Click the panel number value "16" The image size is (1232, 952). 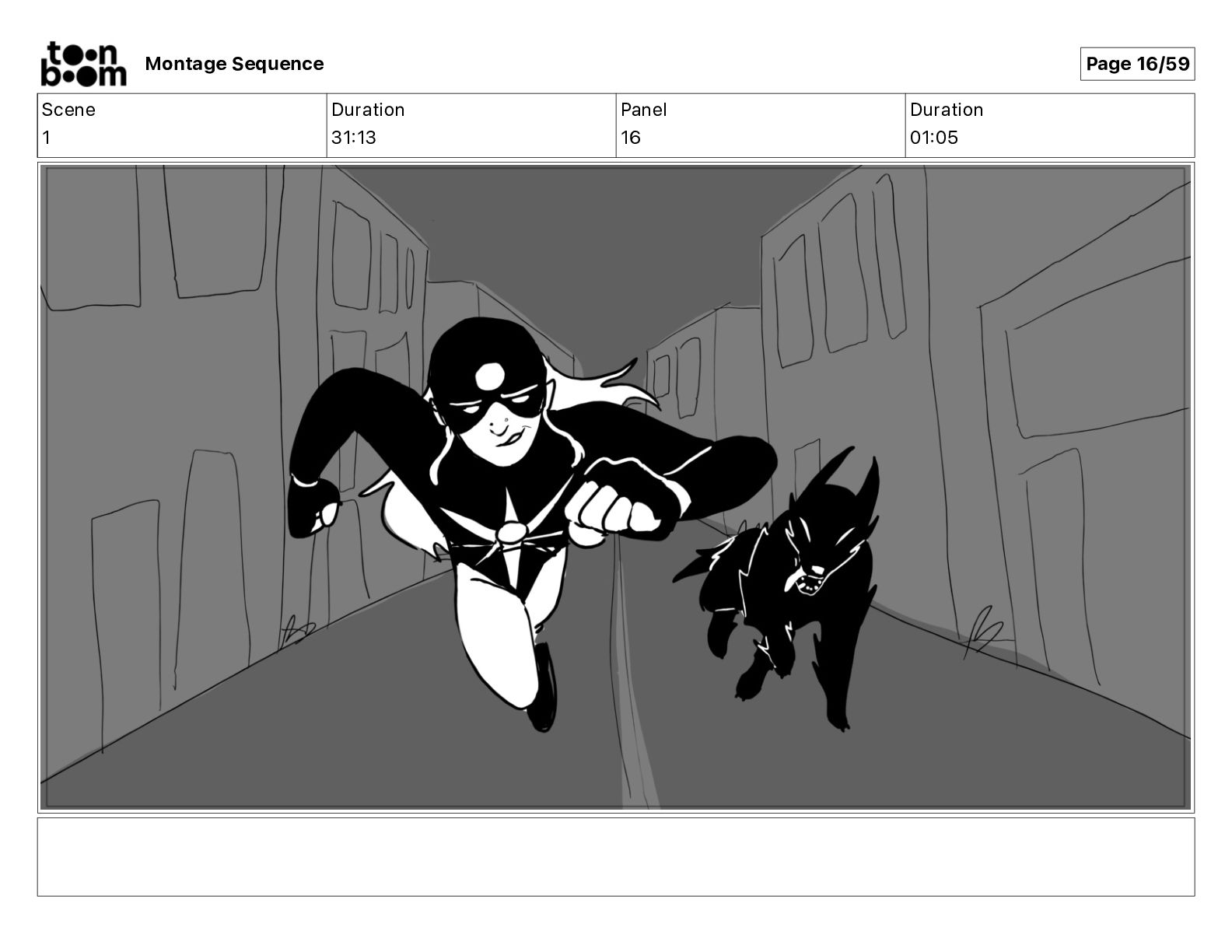631,138
